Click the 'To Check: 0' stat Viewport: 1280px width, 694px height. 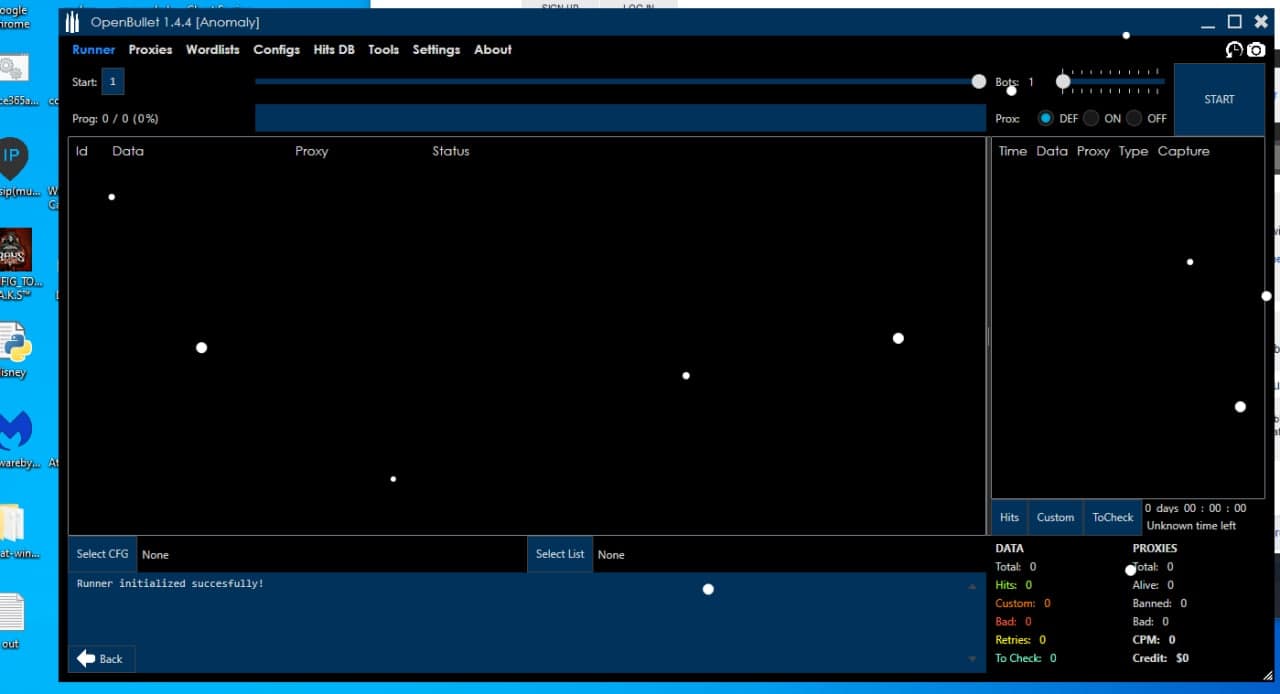(1025, 658)
